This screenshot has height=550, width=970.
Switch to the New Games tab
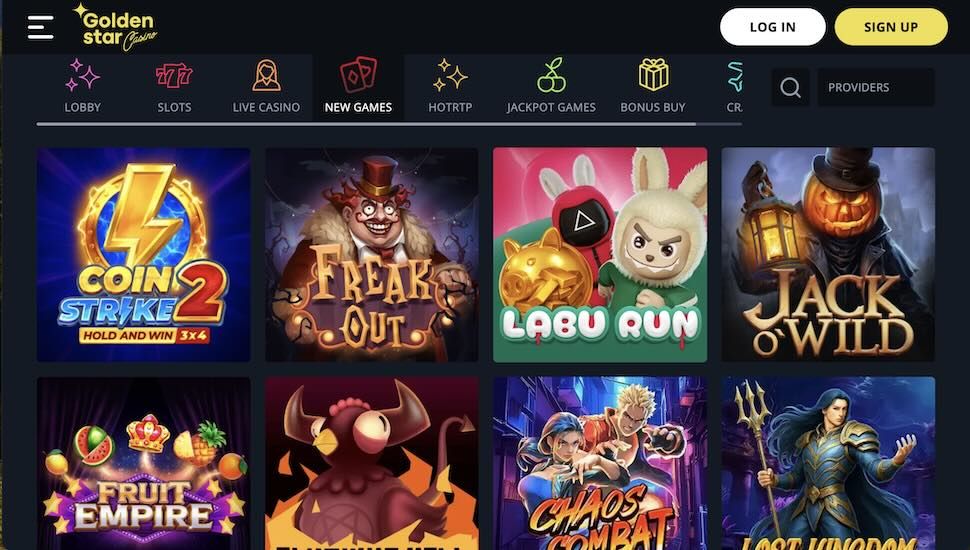[358, 87]
